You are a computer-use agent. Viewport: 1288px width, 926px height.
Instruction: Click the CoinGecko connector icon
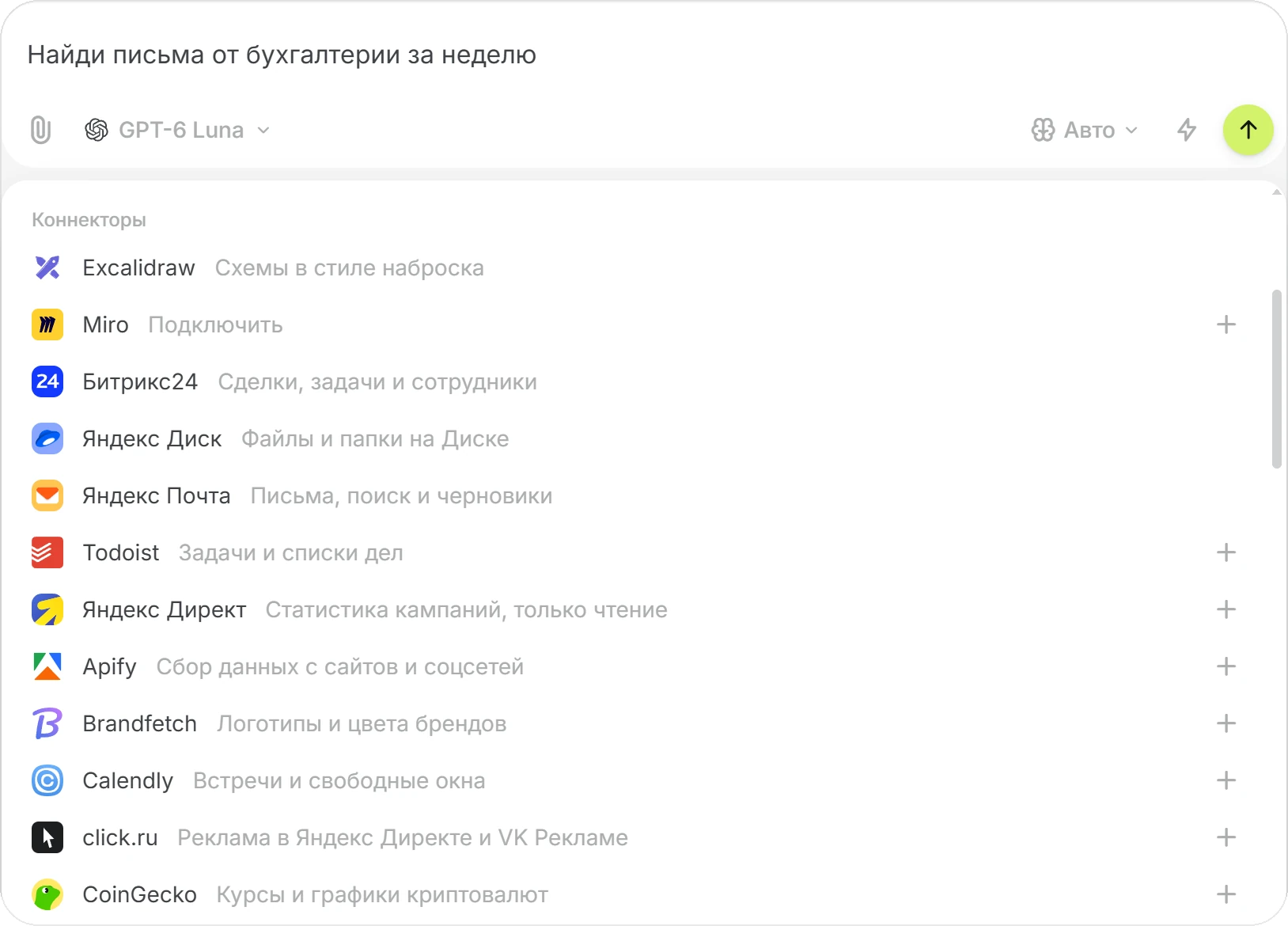point(47,894)
